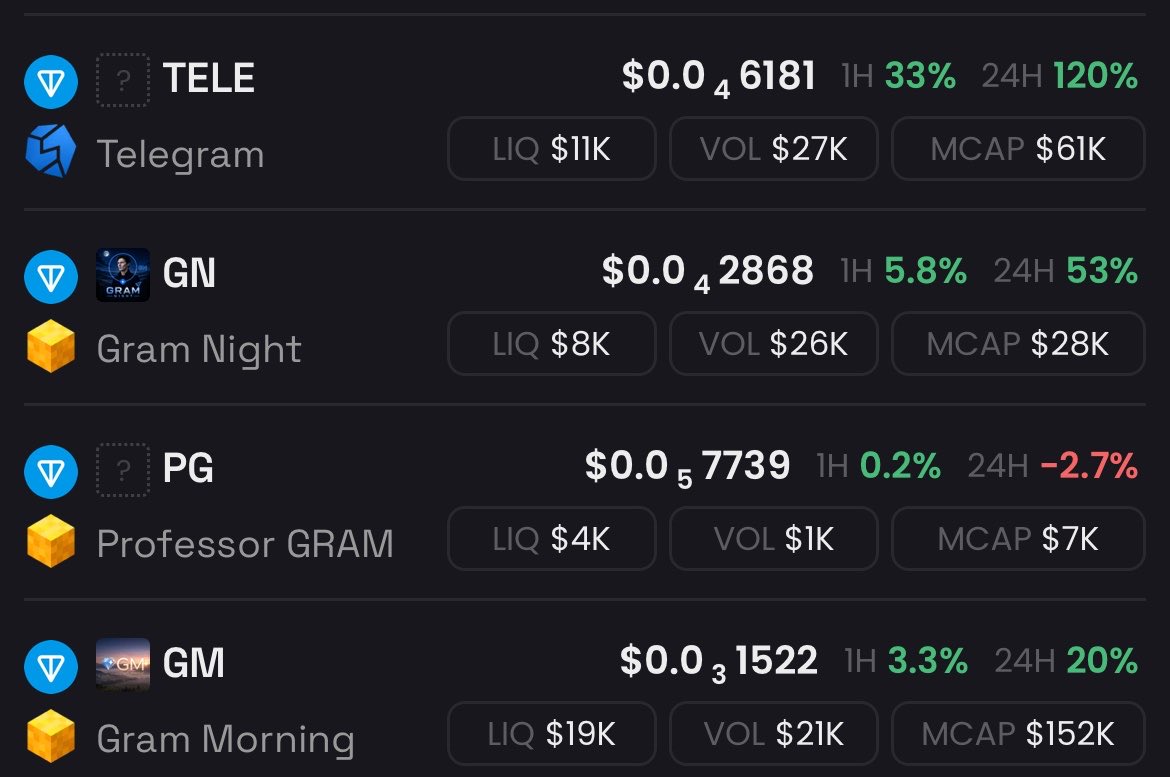Click GN's VOL $26K pill
Image resolution: width=1170 pixels, height=777 pixels.
tap(773, 343)
